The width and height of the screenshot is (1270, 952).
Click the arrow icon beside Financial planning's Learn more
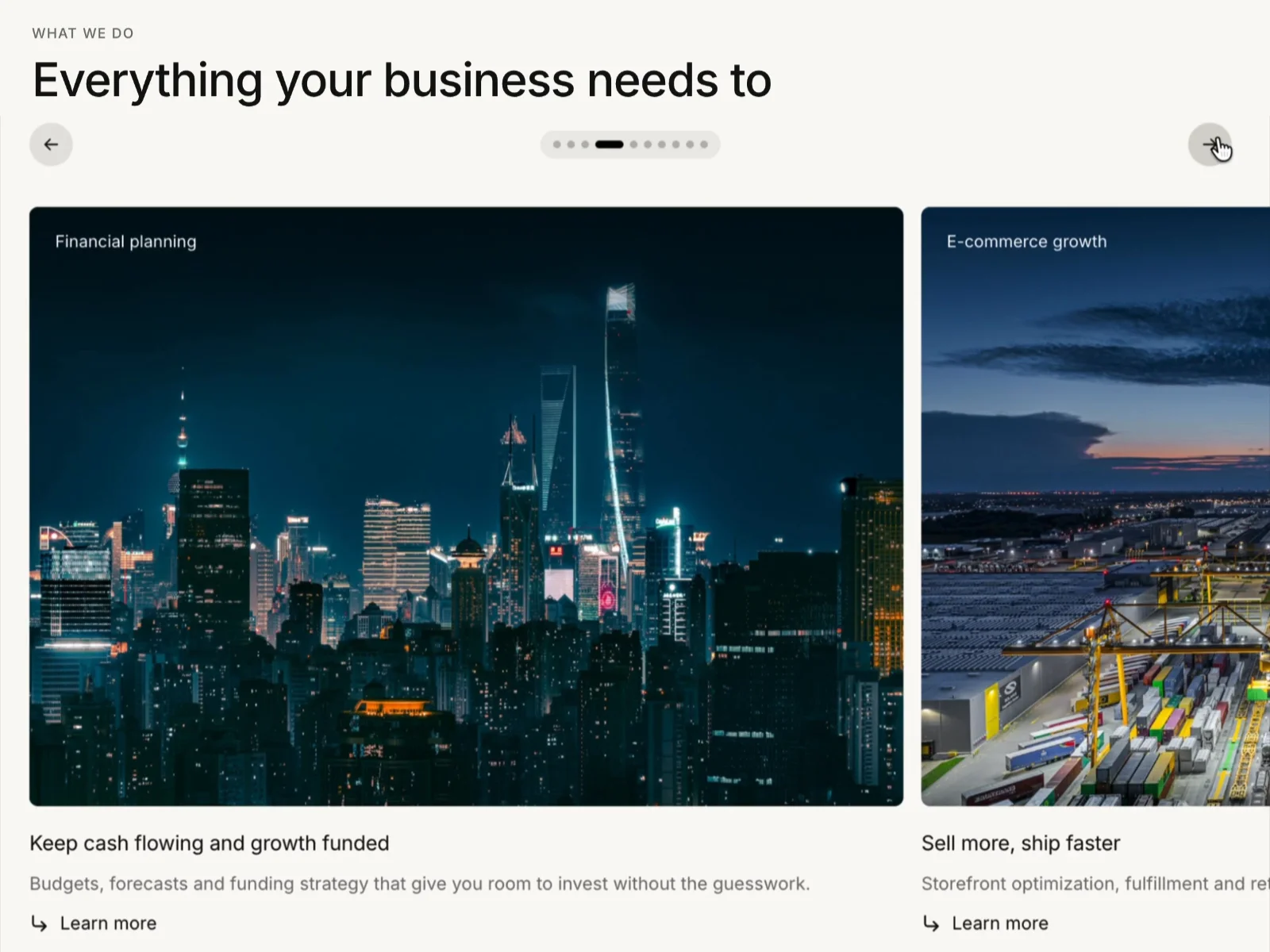(x=39, y=923)
